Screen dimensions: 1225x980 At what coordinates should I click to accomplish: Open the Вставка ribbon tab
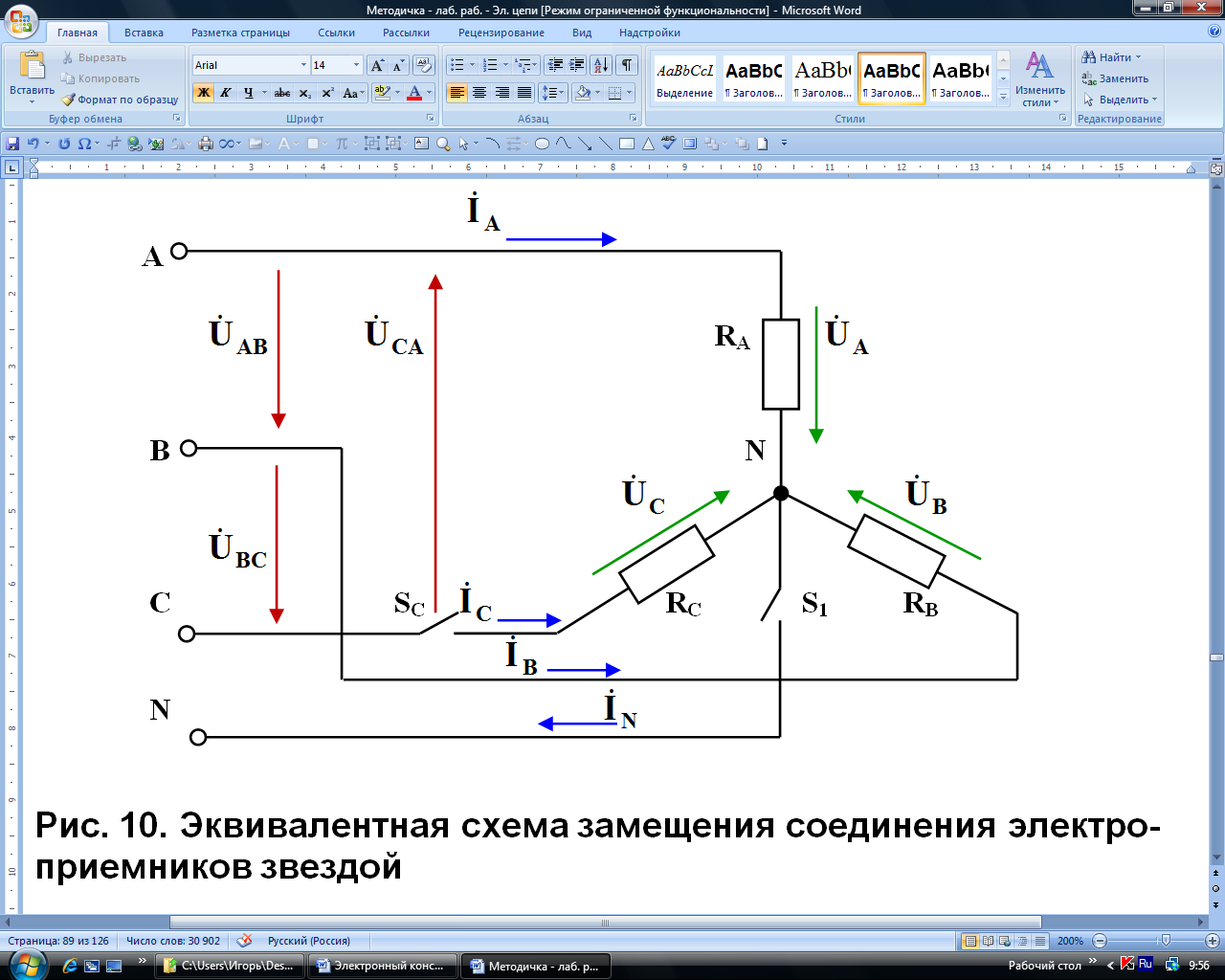144,33
